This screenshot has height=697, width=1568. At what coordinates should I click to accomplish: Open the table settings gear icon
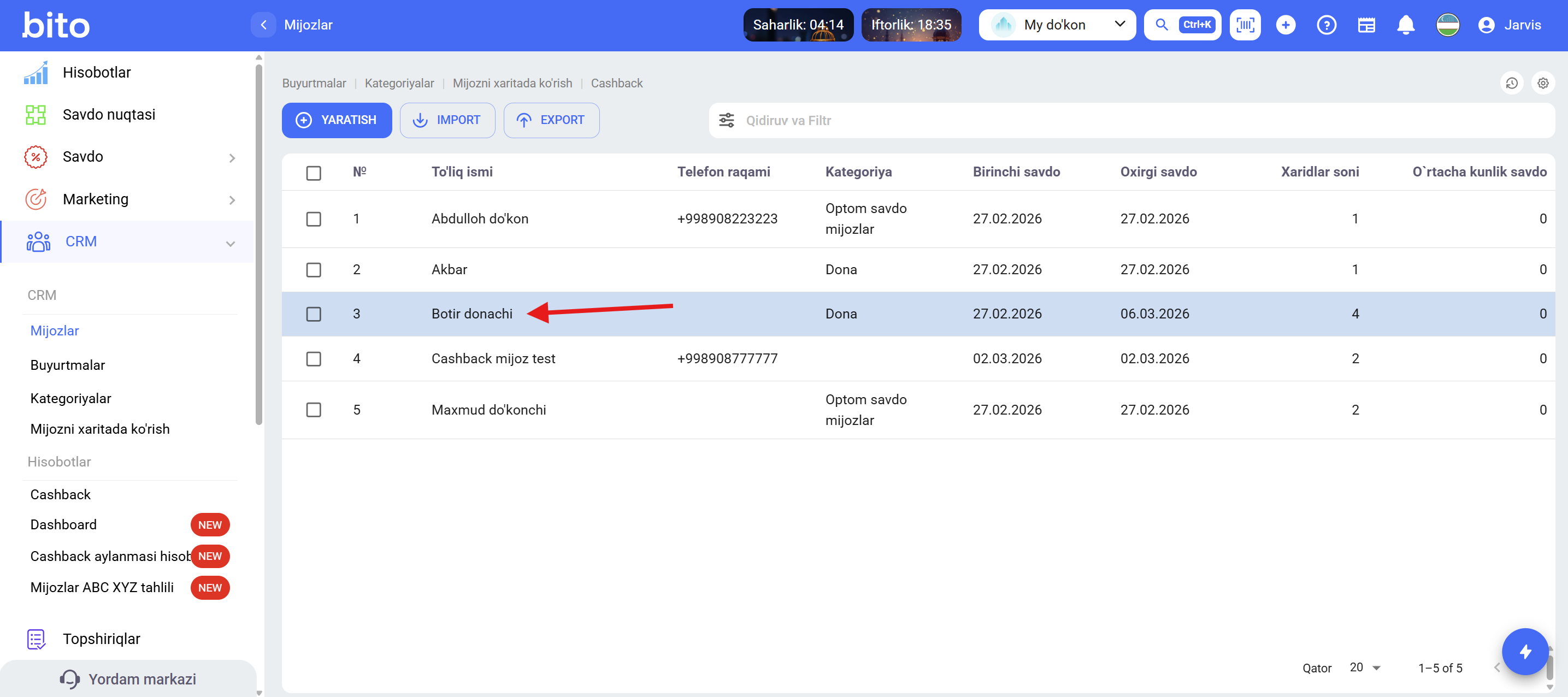(x=1542, y=84)
